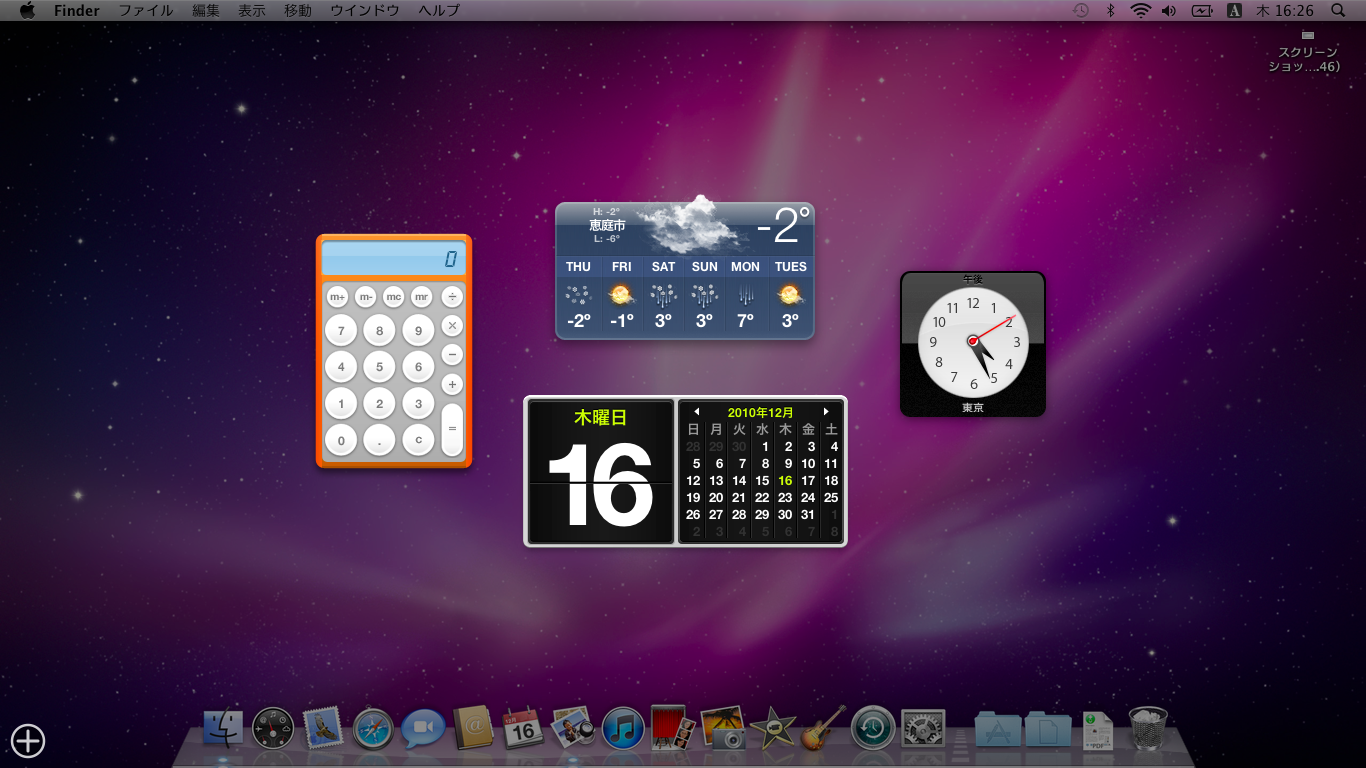
Task: Click the calculator c clear key
Action: [x=418, y=440]
